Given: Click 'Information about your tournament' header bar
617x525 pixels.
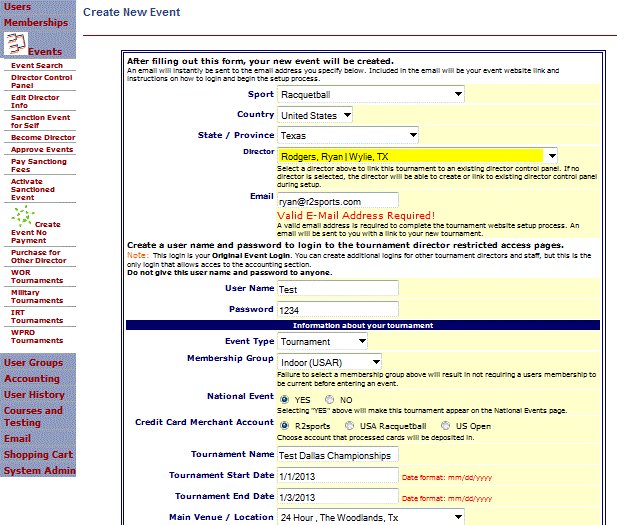Looking at the screenshot, I should coord(363,325).
